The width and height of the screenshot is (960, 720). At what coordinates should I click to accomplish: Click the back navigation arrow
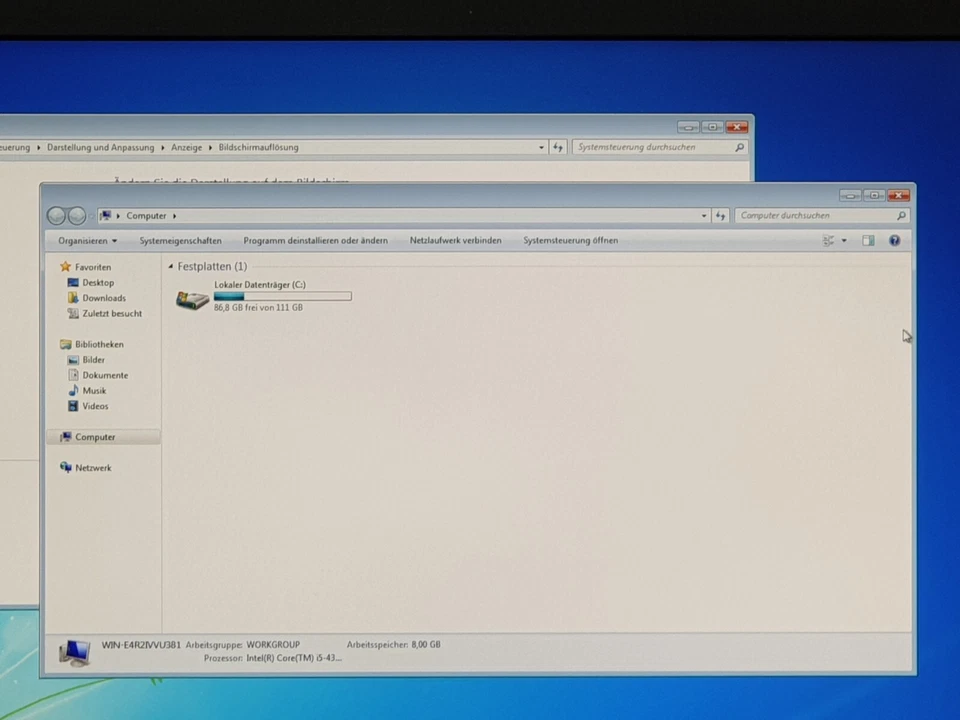click(x=57, y=215)
